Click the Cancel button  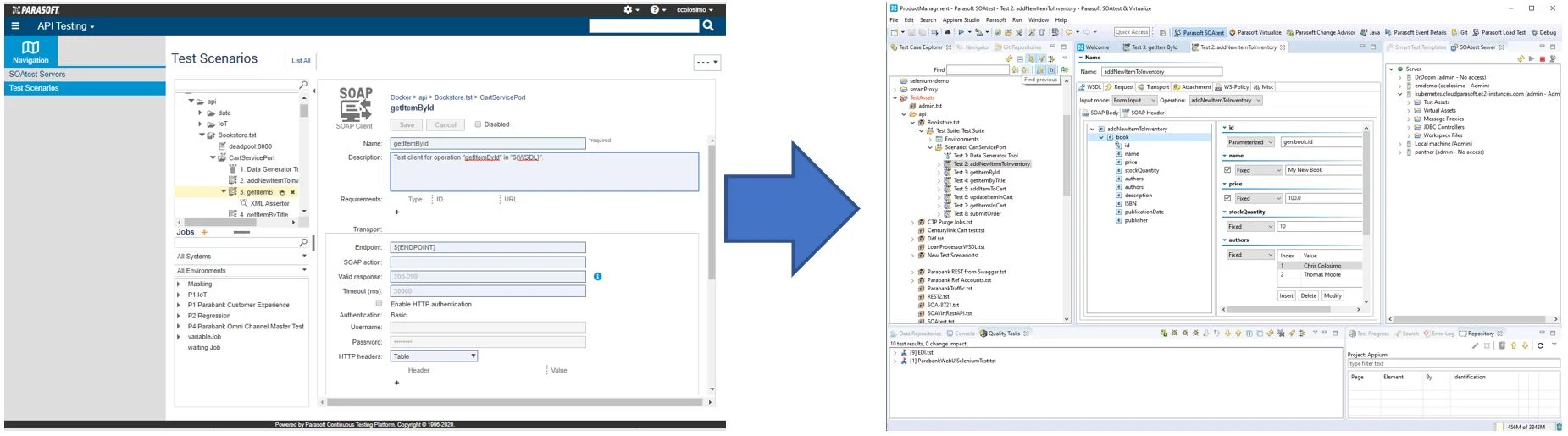tap(446, 124)
